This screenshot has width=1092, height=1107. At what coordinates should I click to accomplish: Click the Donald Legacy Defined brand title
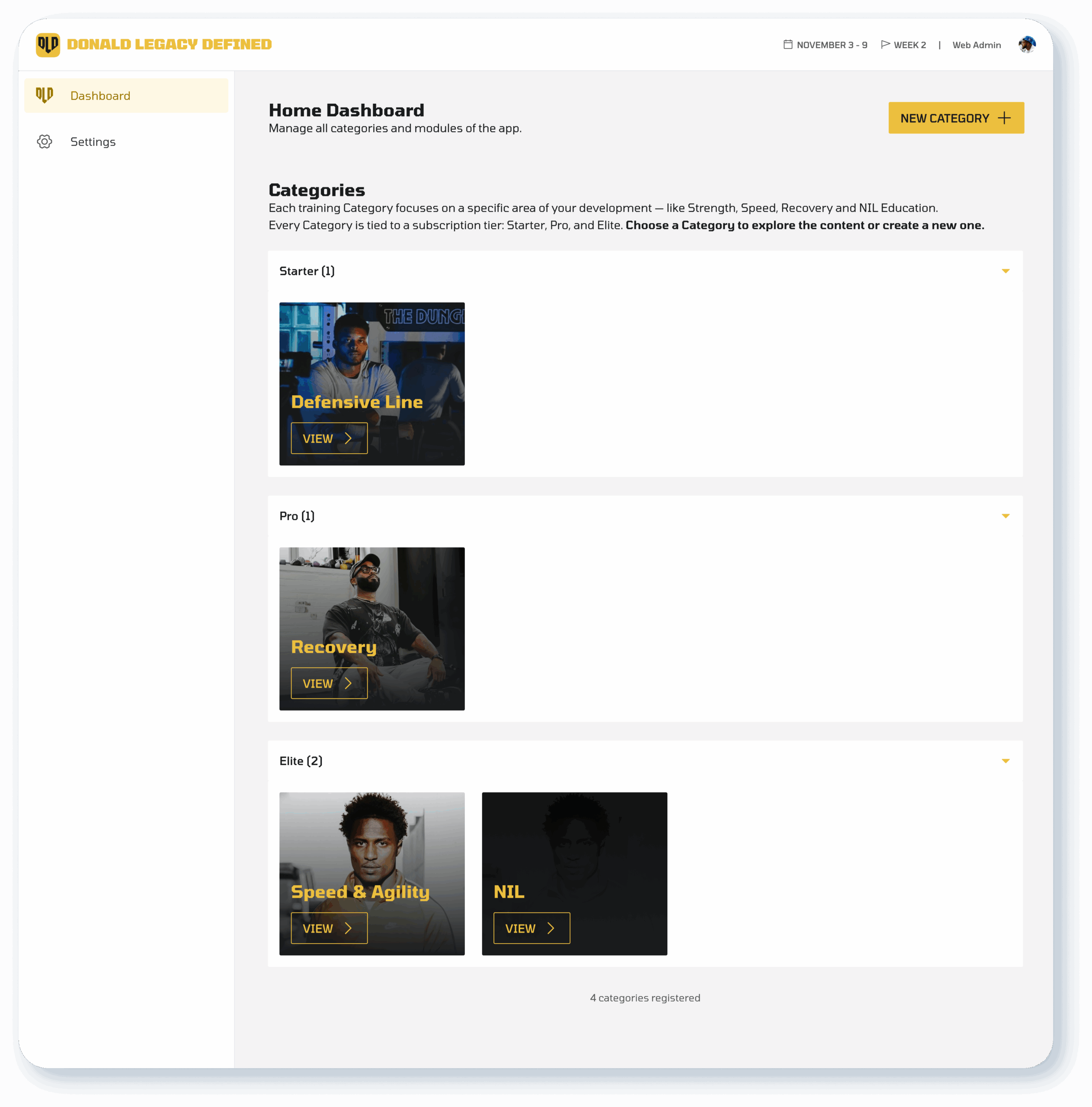pos(169,45)
